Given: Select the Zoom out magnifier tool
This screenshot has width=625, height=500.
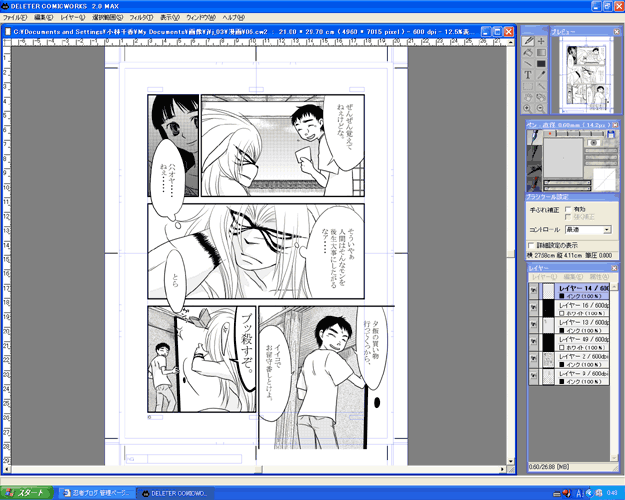Looking at the screenshot, I should [x=541, y=108].
